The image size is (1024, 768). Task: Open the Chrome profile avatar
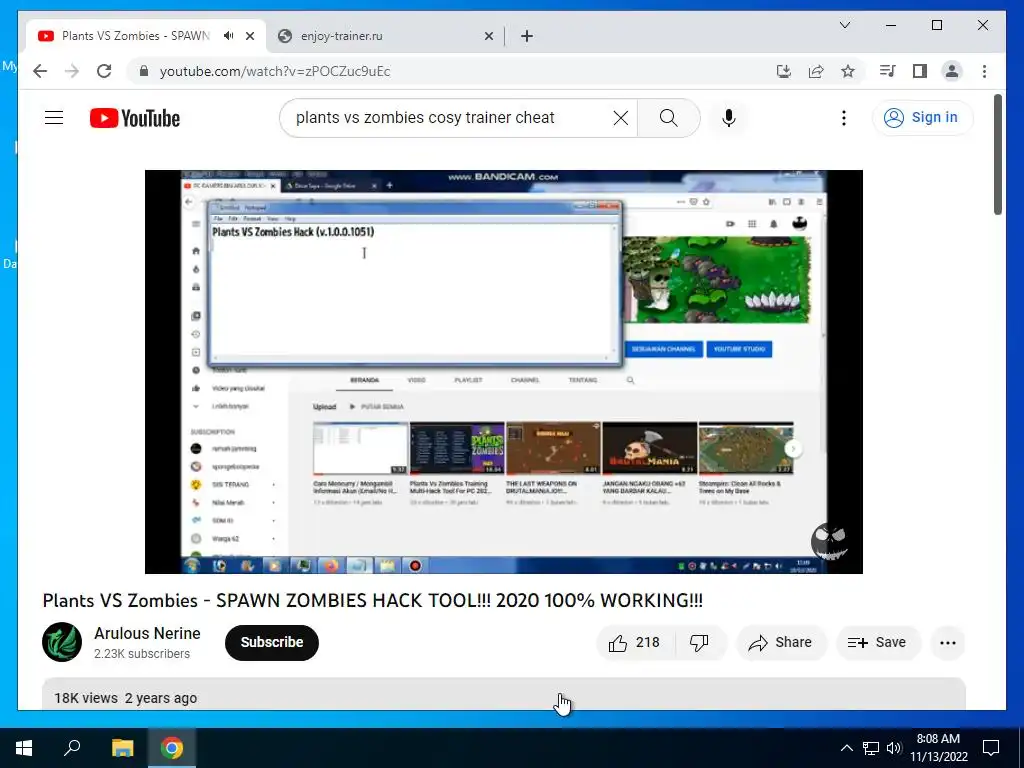coord(952,71)
